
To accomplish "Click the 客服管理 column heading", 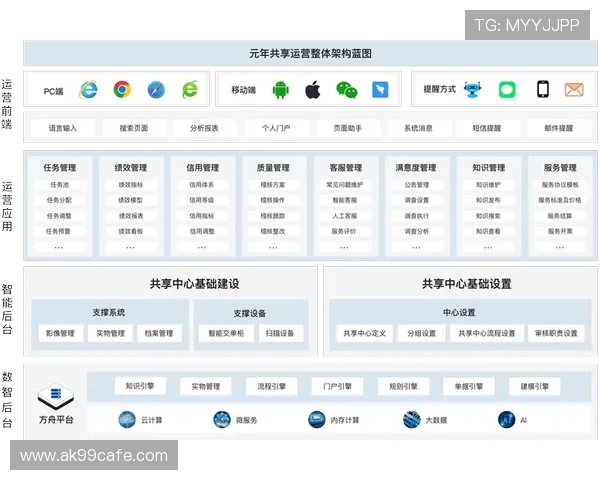I will 346,168.
